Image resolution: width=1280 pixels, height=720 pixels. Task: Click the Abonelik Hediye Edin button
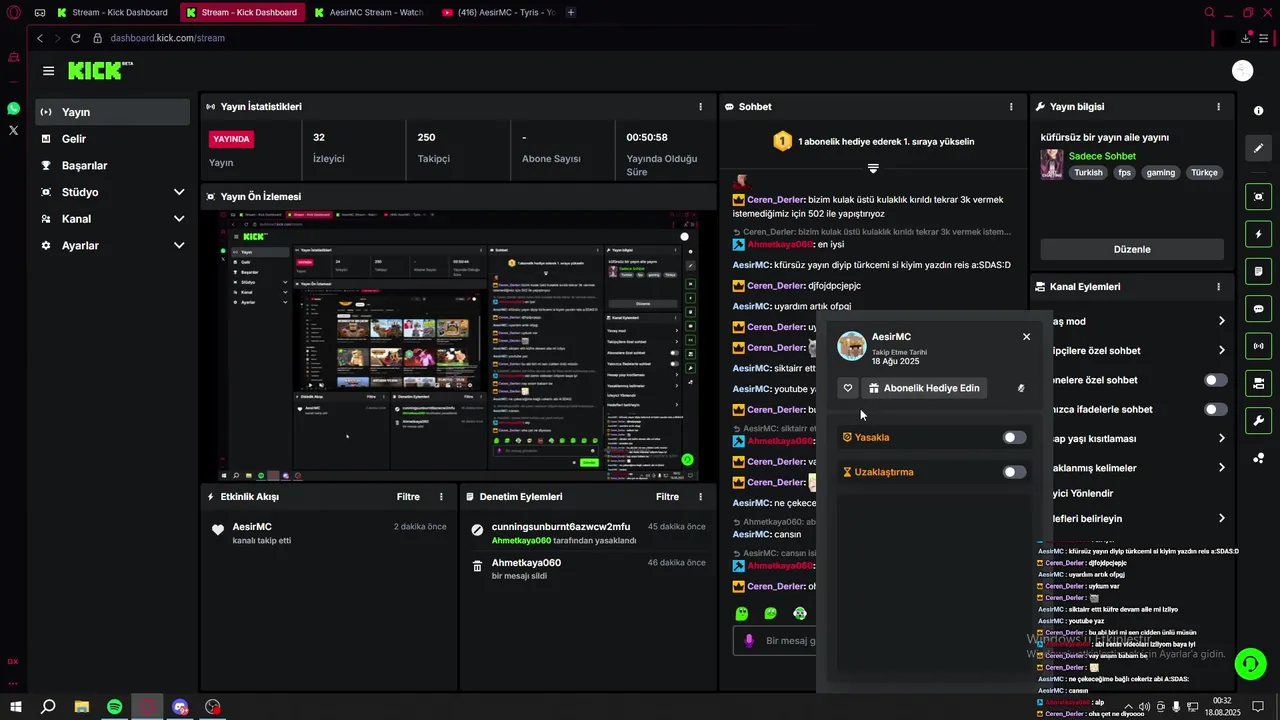923,388
